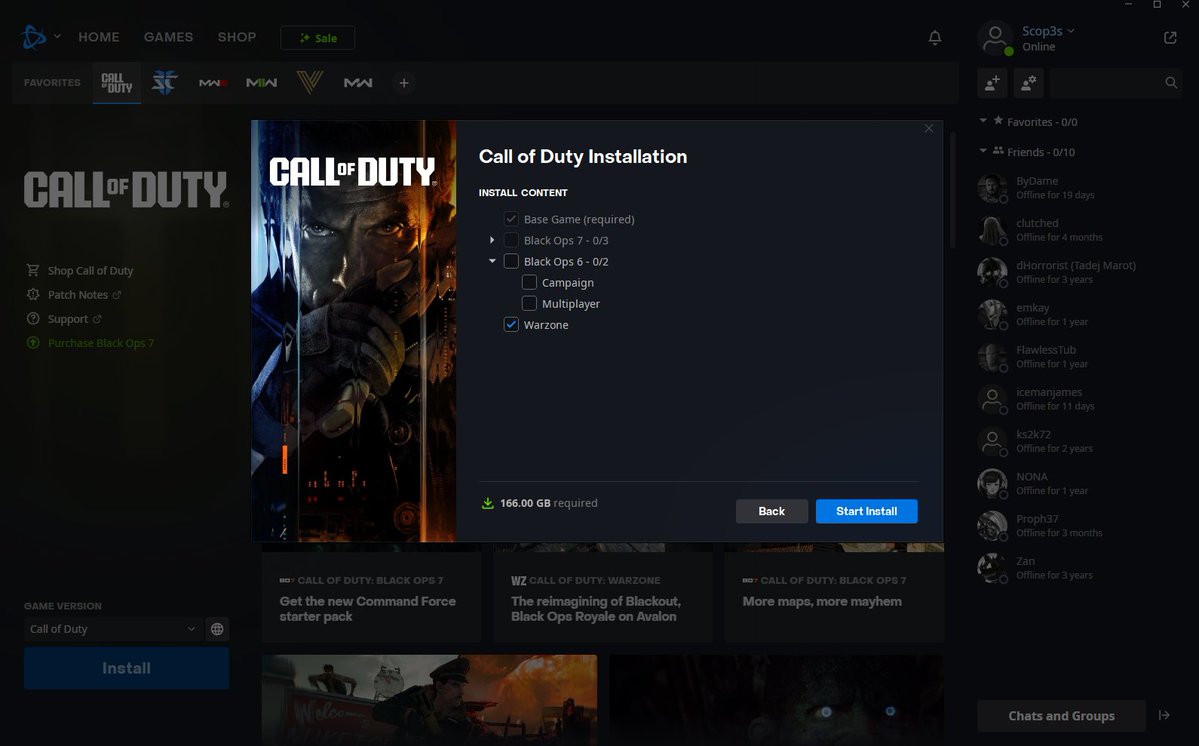Check the Multiplayer checkbox
This screenshot has width=1199, height=746.
click(x=529, y=303)
